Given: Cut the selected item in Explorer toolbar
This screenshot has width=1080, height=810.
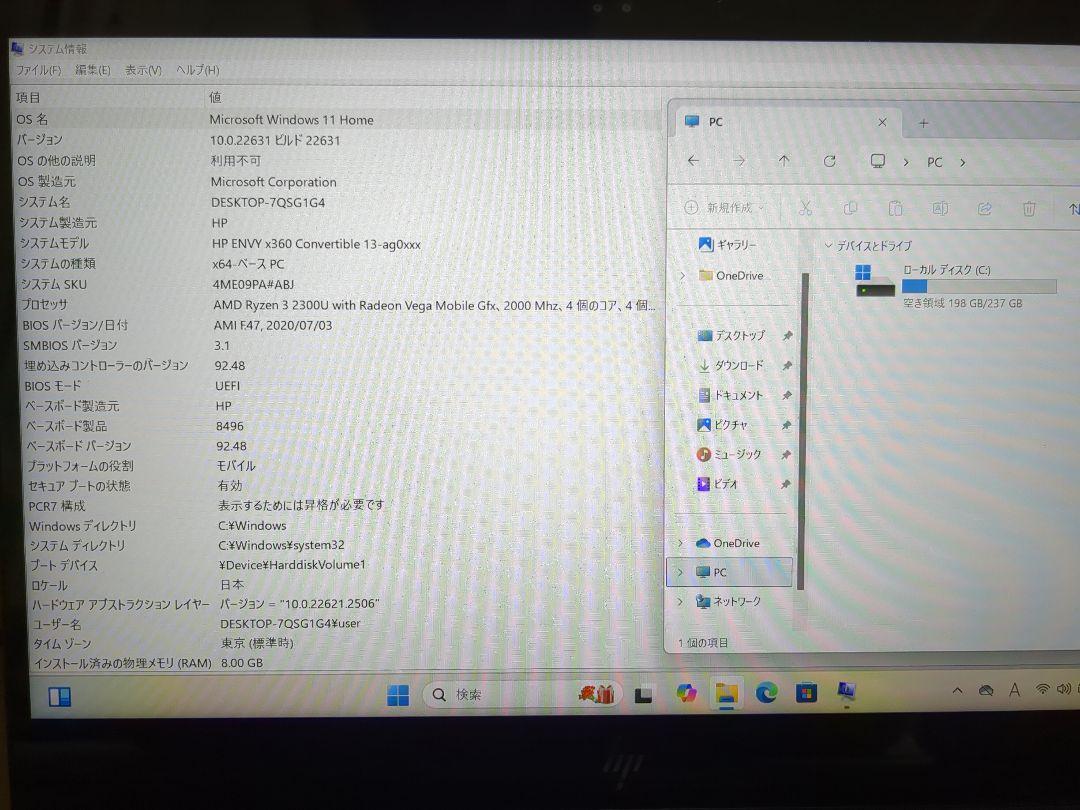Looking at the screenshot, I should pyautogui.click(x=805, y=207).
